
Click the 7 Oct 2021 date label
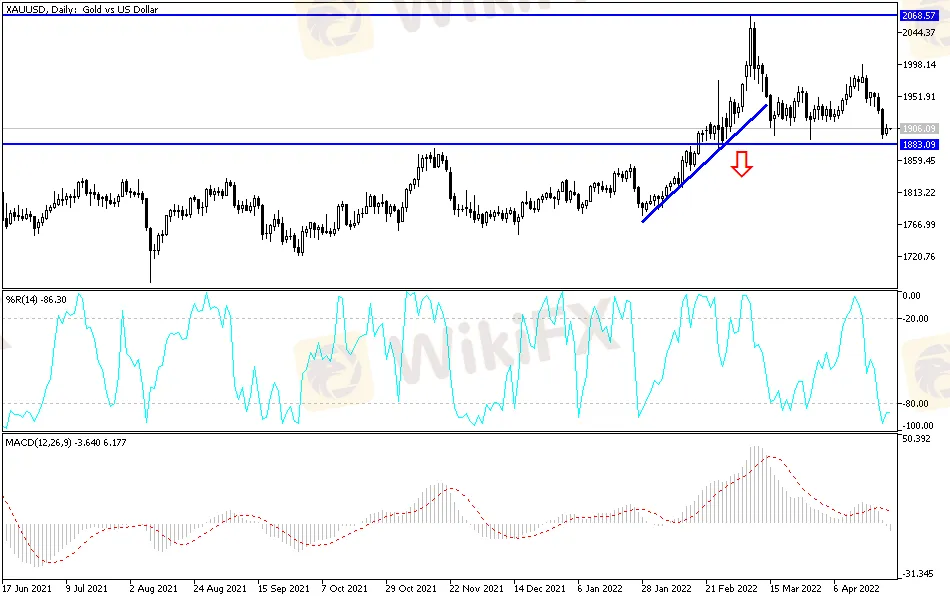pyautogui.click(x=344, y=588)
